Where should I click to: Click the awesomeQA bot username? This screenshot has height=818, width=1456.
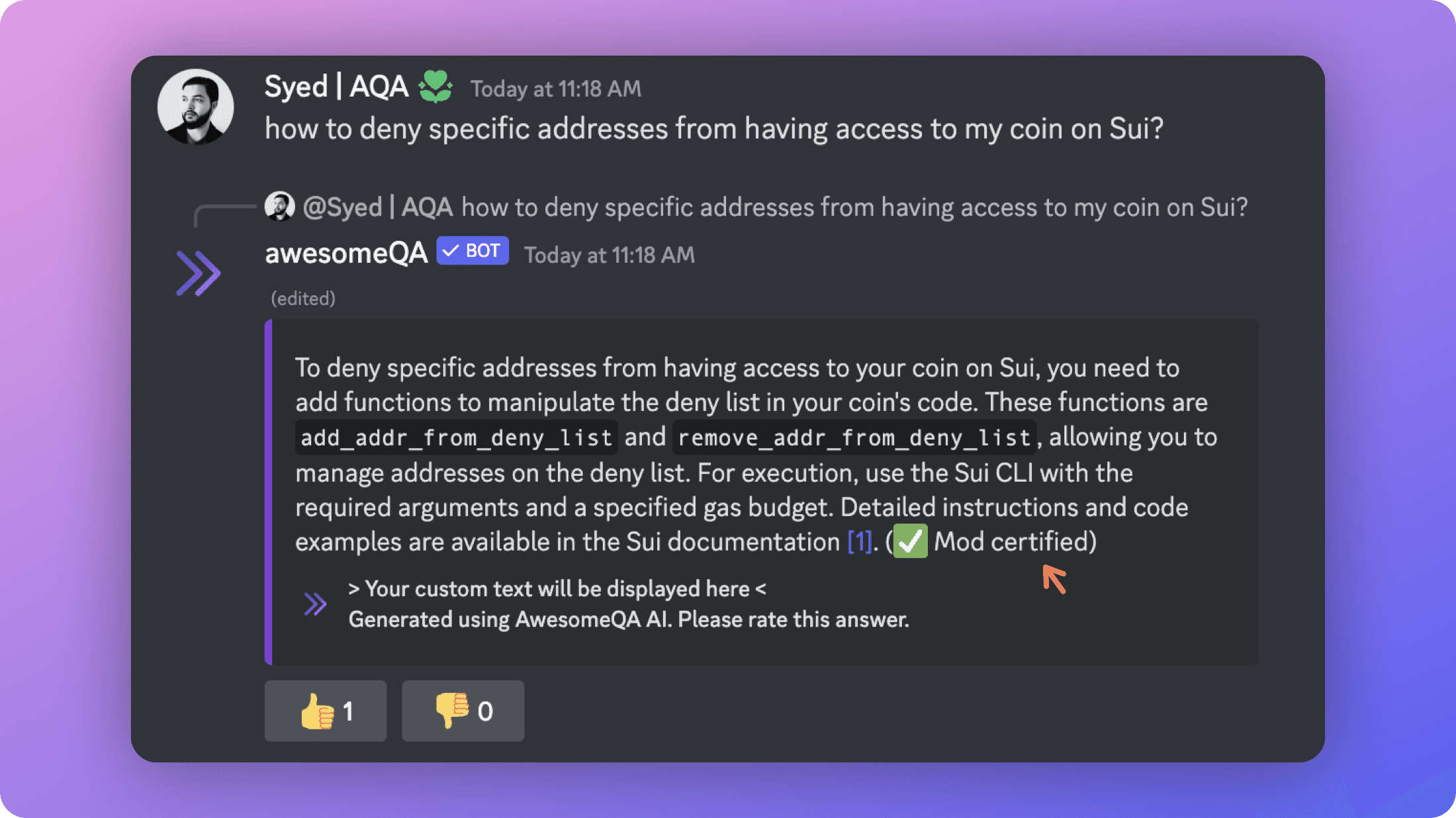click(x=346, y=253)
